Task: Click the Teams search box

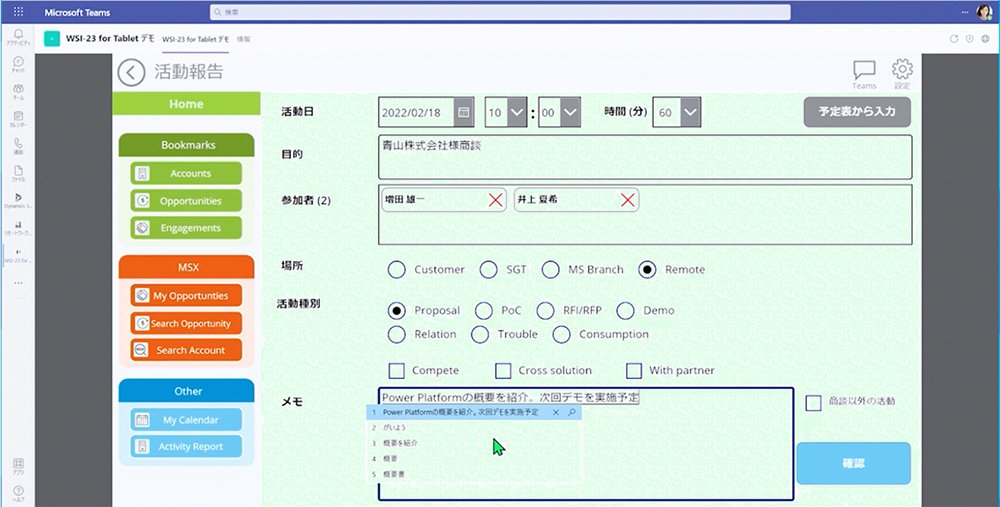Action: tap(500, 12)
